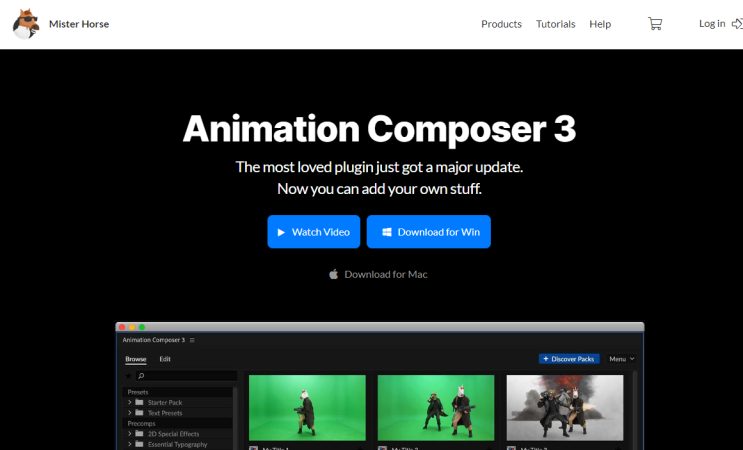Open the Help menu item
Screen dimensions: 743x450
coord(600,24)
